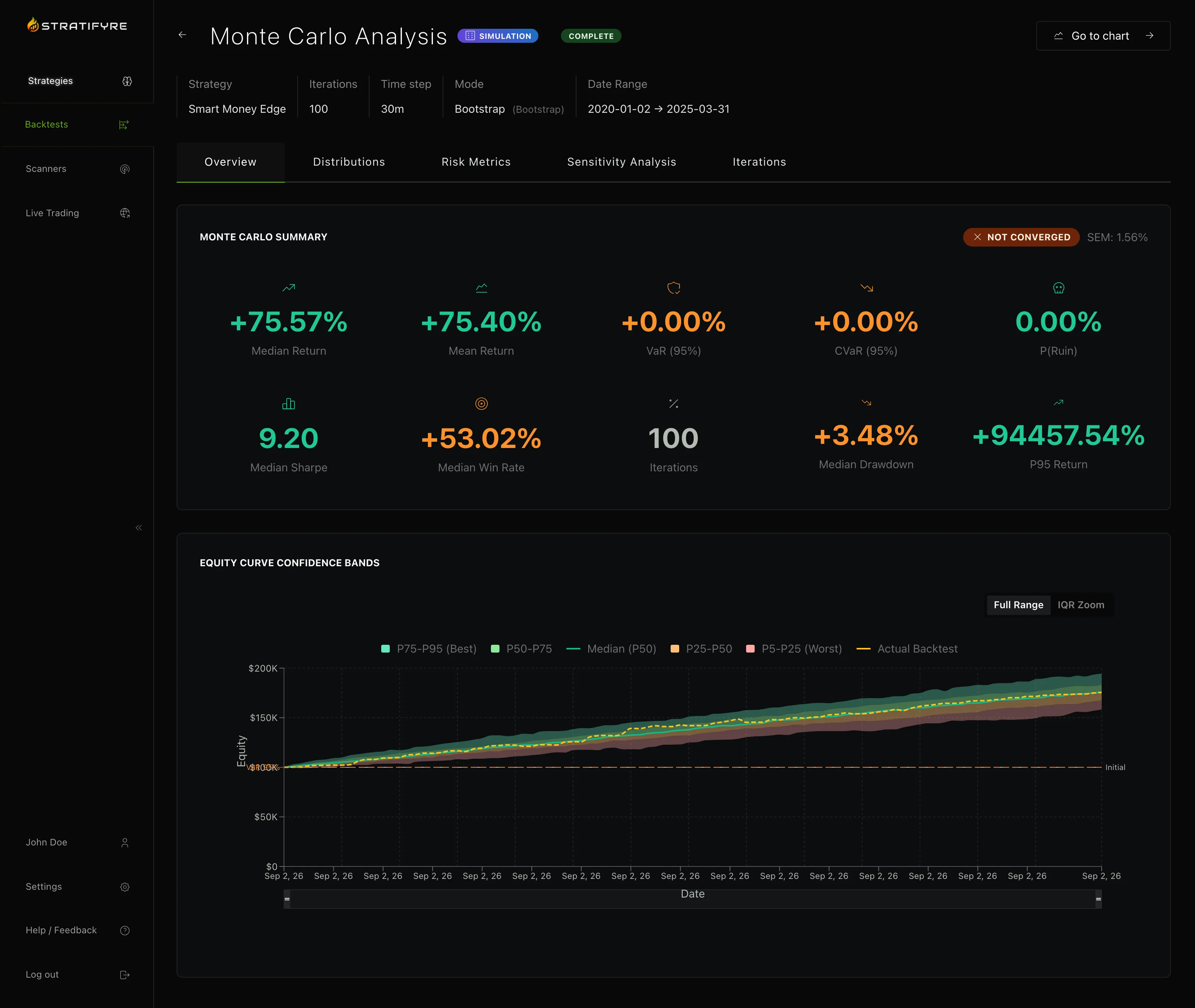Viewport: 1195px width, 1008px height.
Task: Open the Risk Metrics tab
Action: pyautogui.click(x=476, y=162)
